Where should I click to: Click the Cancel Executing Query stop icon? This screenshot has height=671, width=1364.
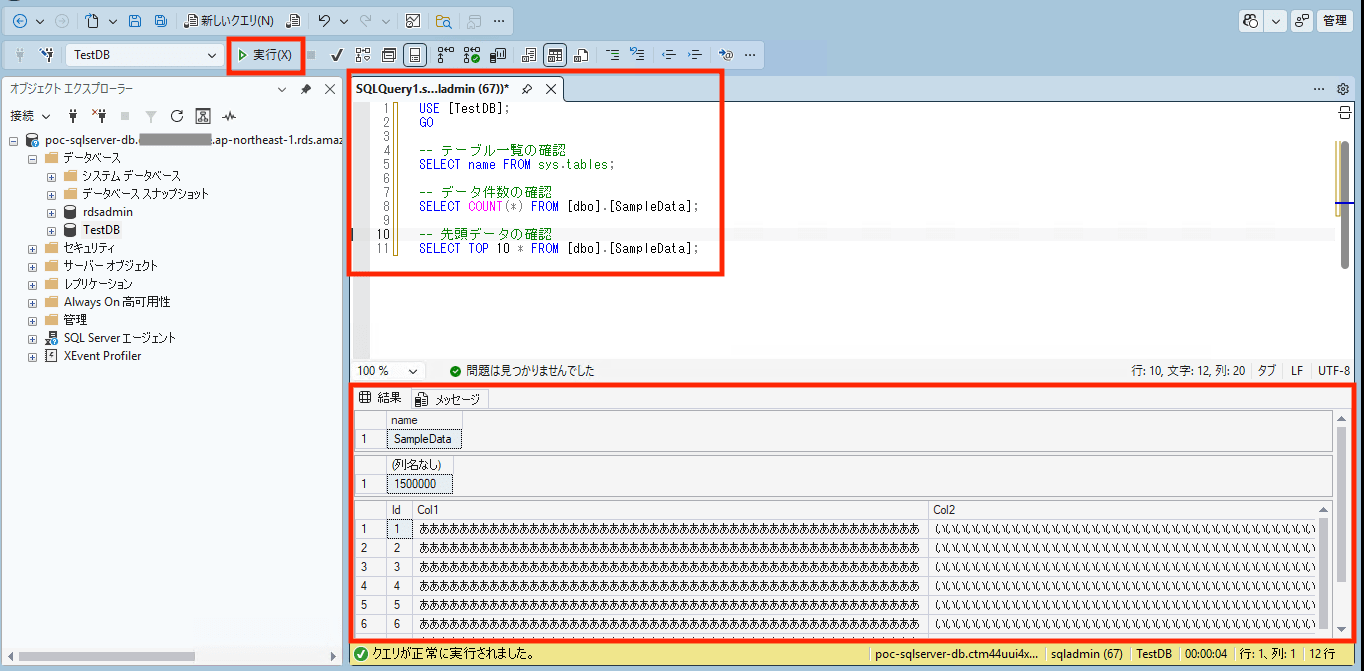click(x=311, y=55)
